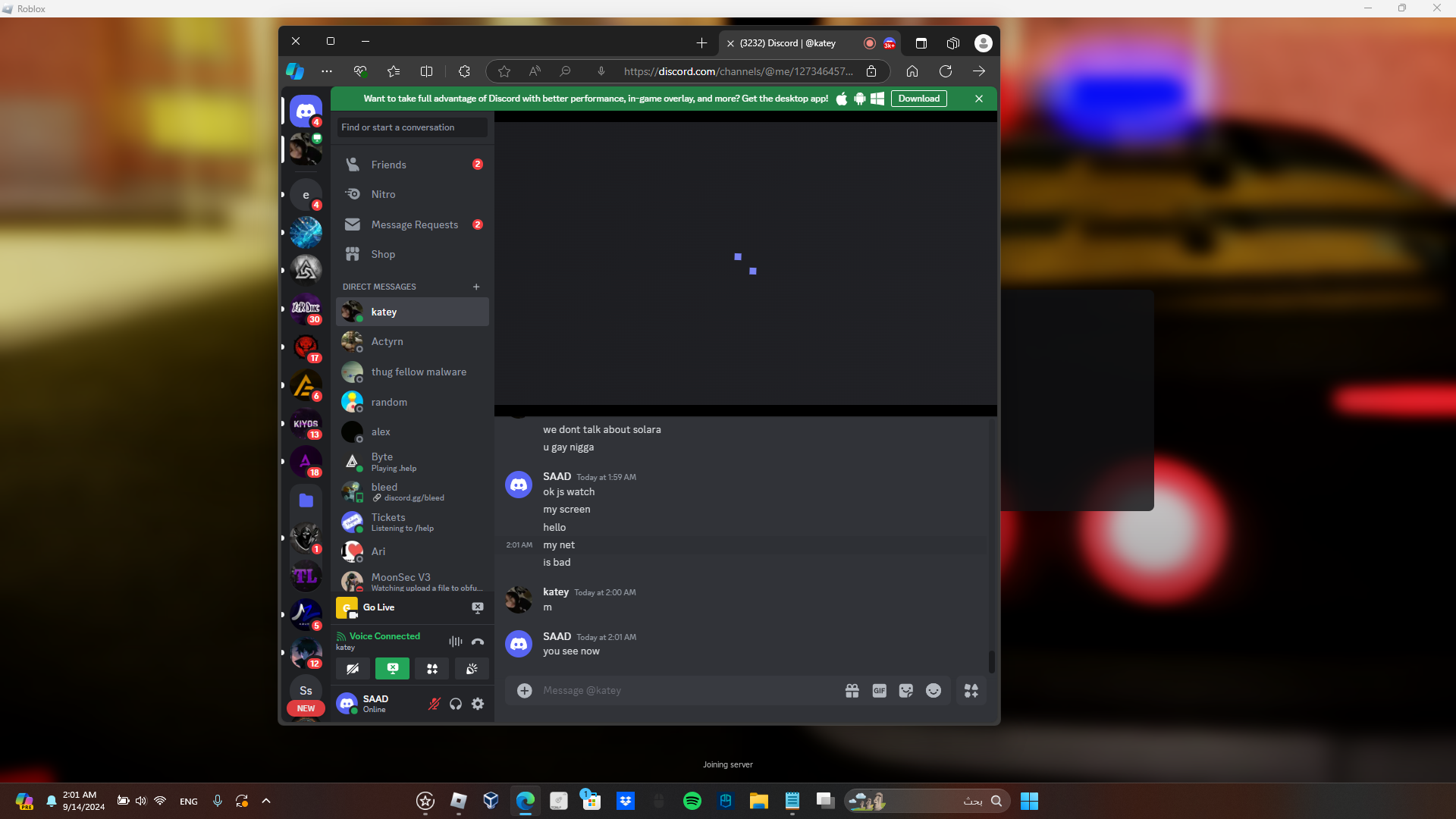Open the activities launcher button
This screenshot has width=1456, height=819.
point(432,669)
